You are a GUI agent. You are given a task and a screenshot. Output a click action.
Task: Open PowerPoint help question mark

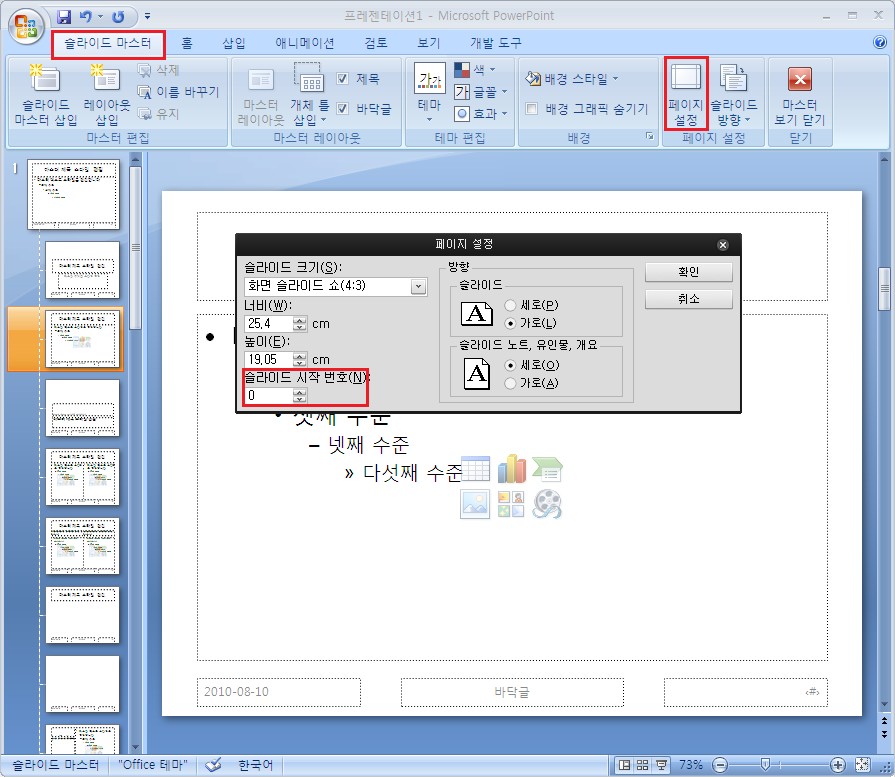(x=880, y=42)
